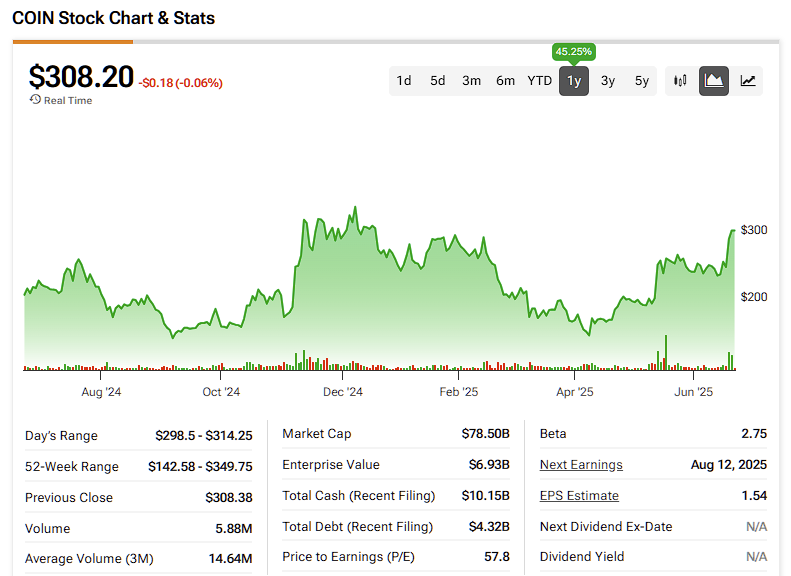Click the COIN Stock Chart & Stats heading
Viewport: 791px width, 576px height.
pos(114,18)
